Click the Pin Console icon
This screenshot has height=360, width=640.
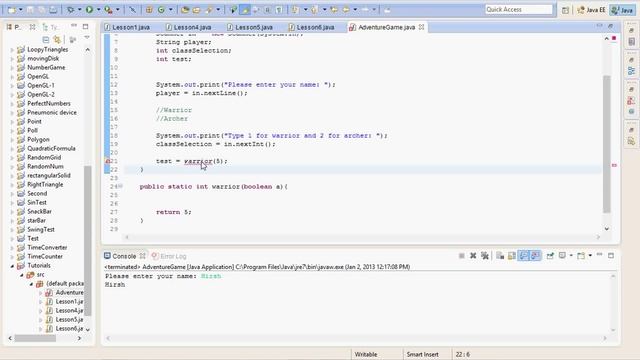pos(550,256)
